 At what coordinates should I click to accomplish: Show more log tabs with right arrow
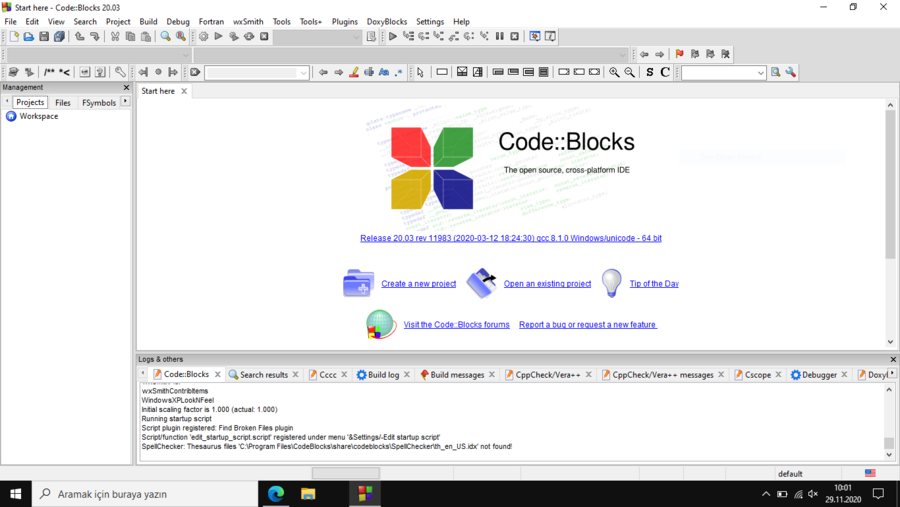[x=893, y=373]
